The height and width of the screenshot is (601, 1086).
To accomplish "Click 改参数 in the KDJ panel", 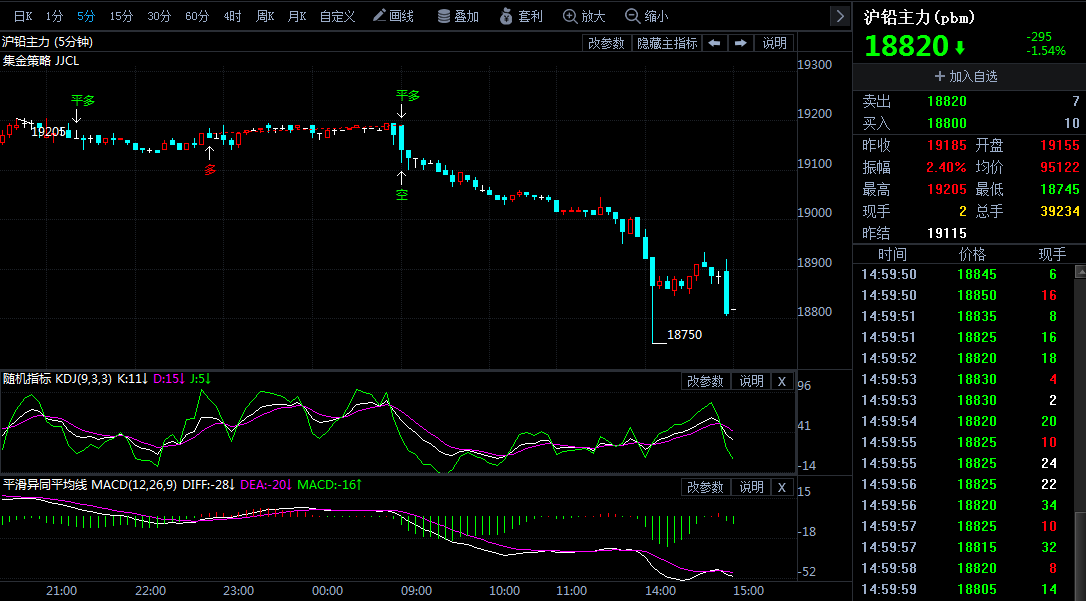I will [704, 382].
